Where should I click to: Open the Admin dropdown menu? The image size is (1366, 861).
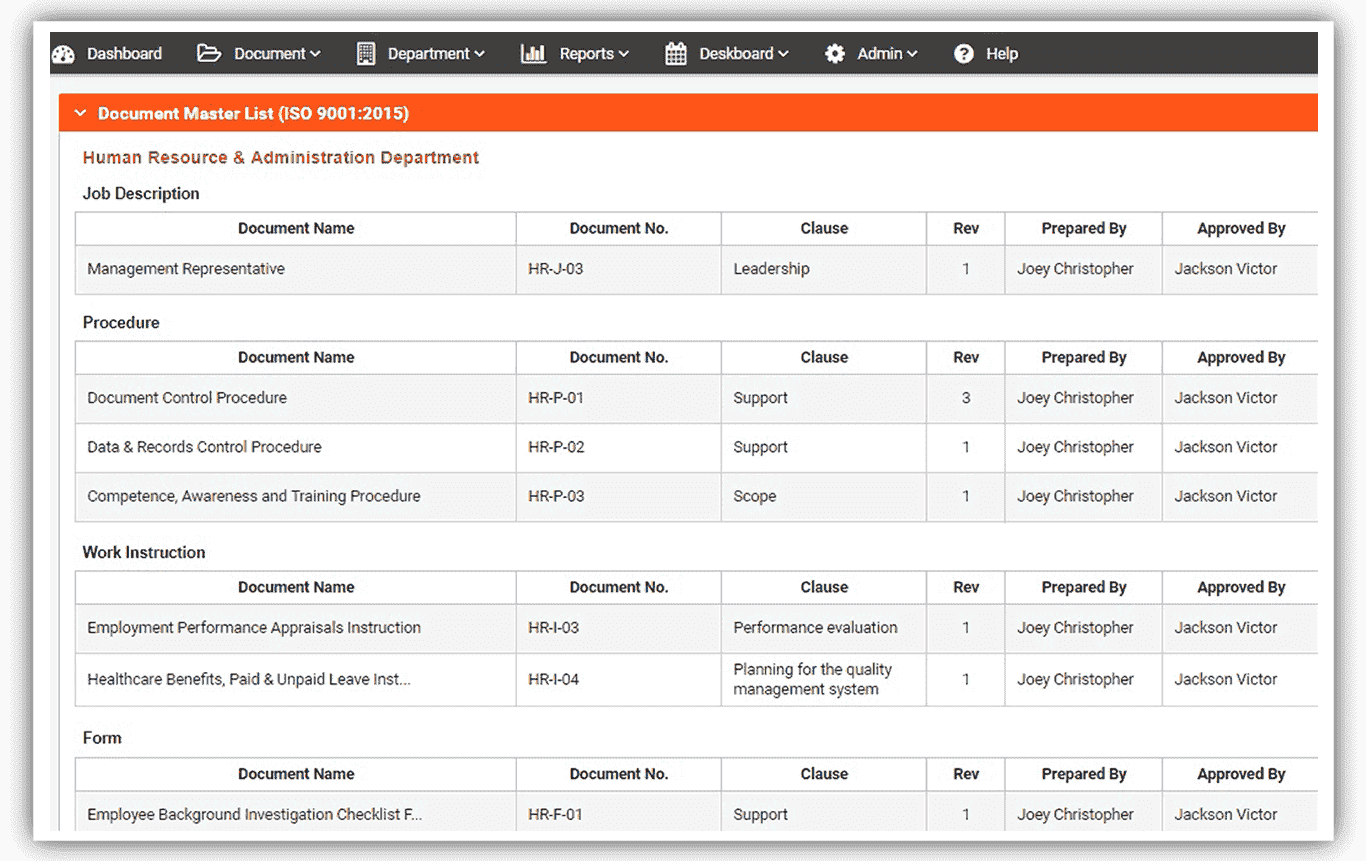point(881,53)
